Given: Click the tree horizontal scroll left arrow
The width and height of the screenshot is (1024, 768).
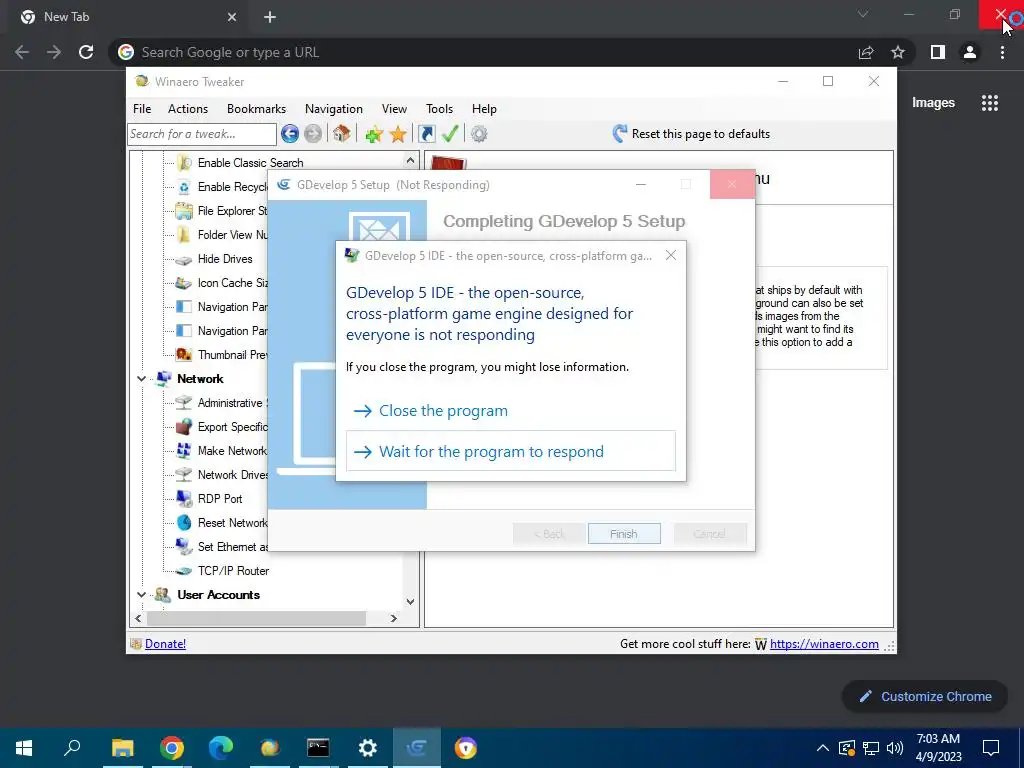Looking at the screenshot, I should pos(138,618).
